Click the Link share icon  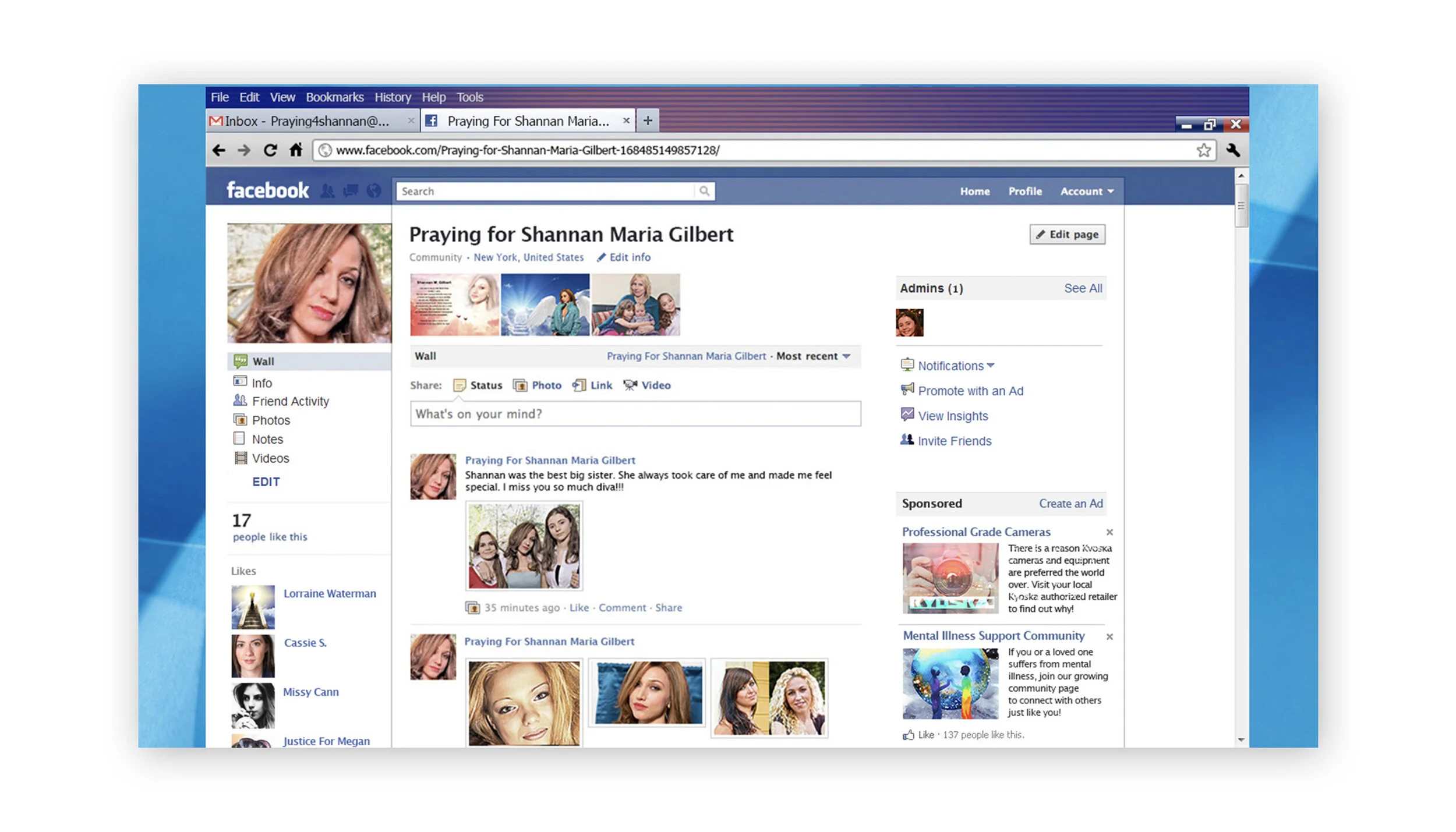(x=579, y=385)
